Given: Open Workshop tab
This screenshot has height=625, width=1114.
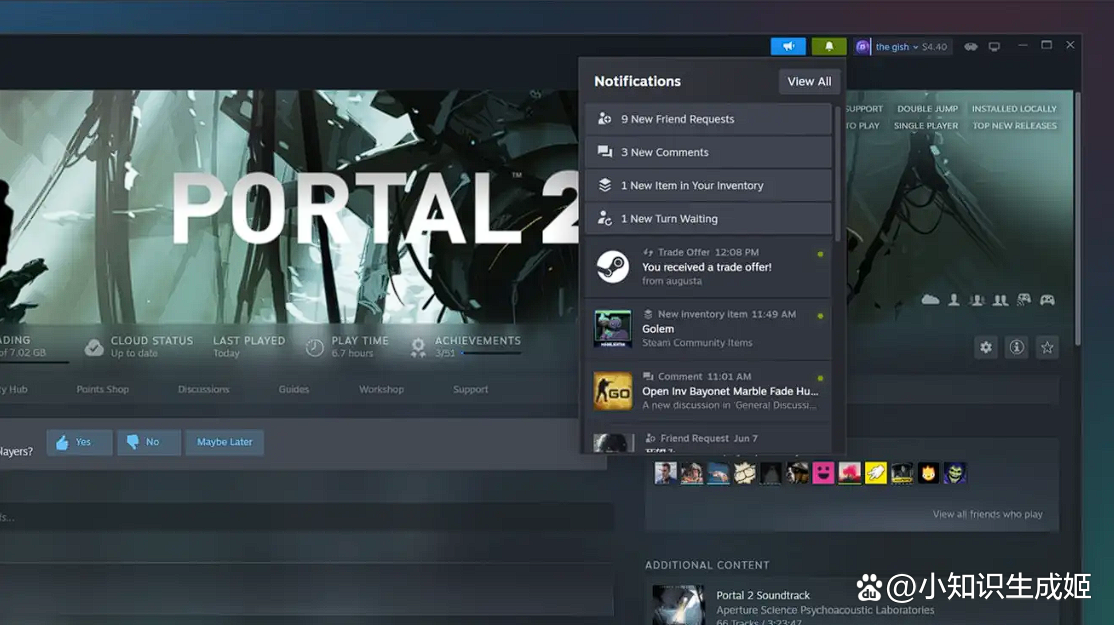Looking at the screenshot, I should click(381, 389).
